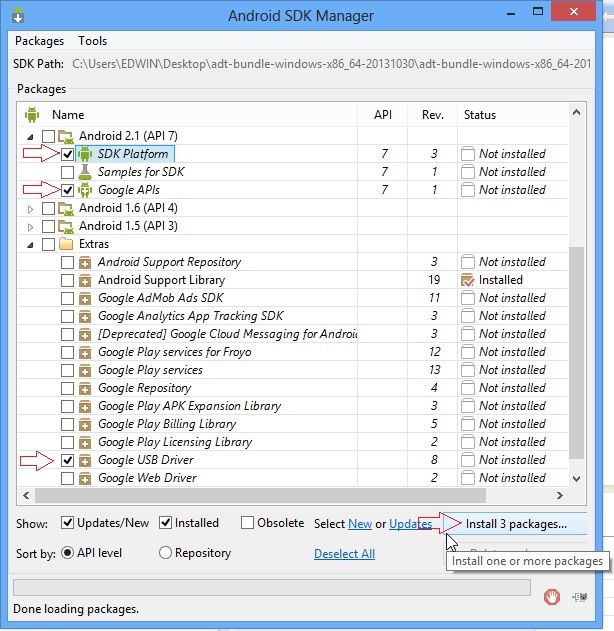Click the SDK Platform android icon

tap(84, 154)
